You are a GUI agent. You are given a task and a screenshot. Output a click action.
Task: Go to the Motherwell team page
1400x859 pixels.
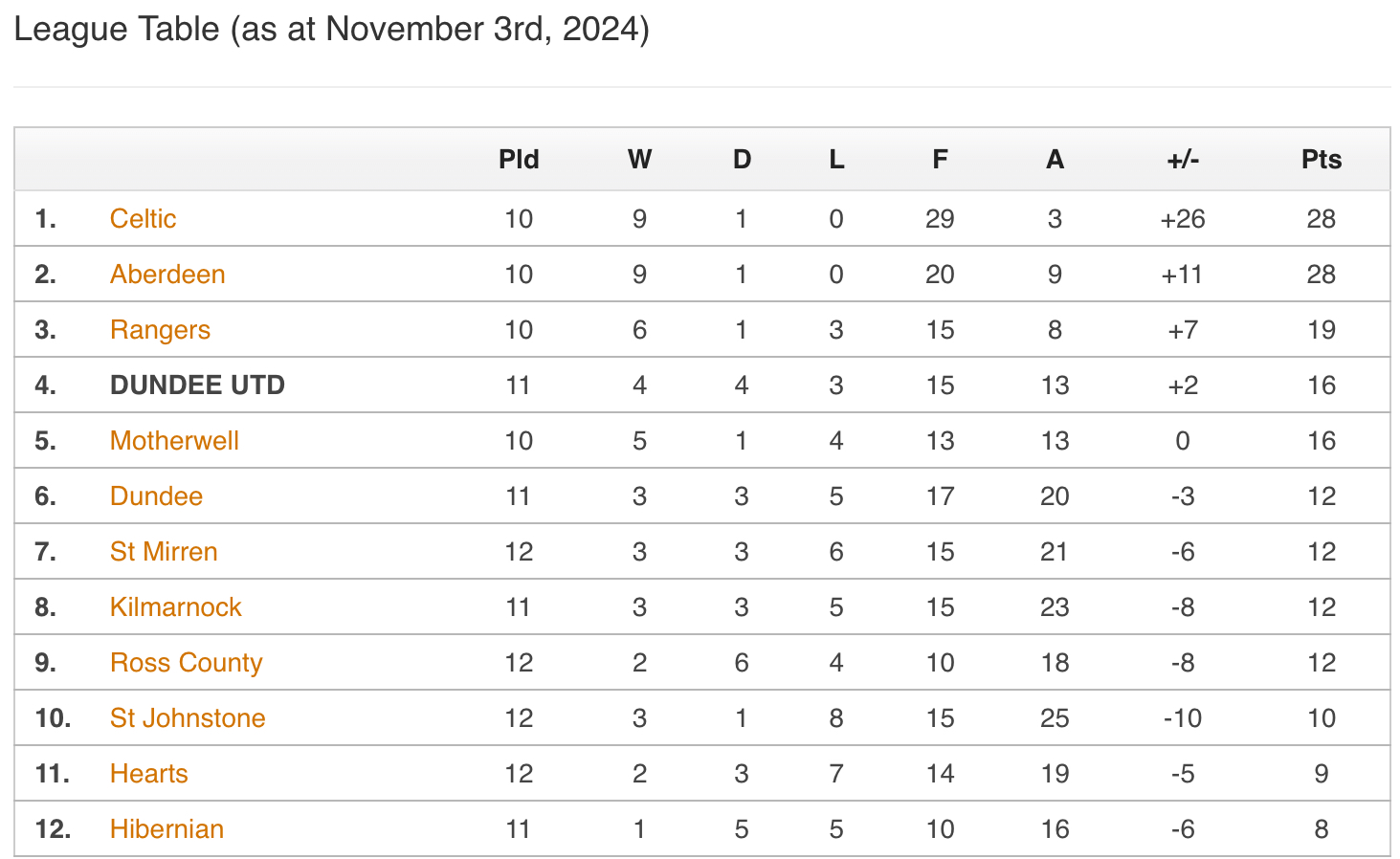click(x=174, y=441)
